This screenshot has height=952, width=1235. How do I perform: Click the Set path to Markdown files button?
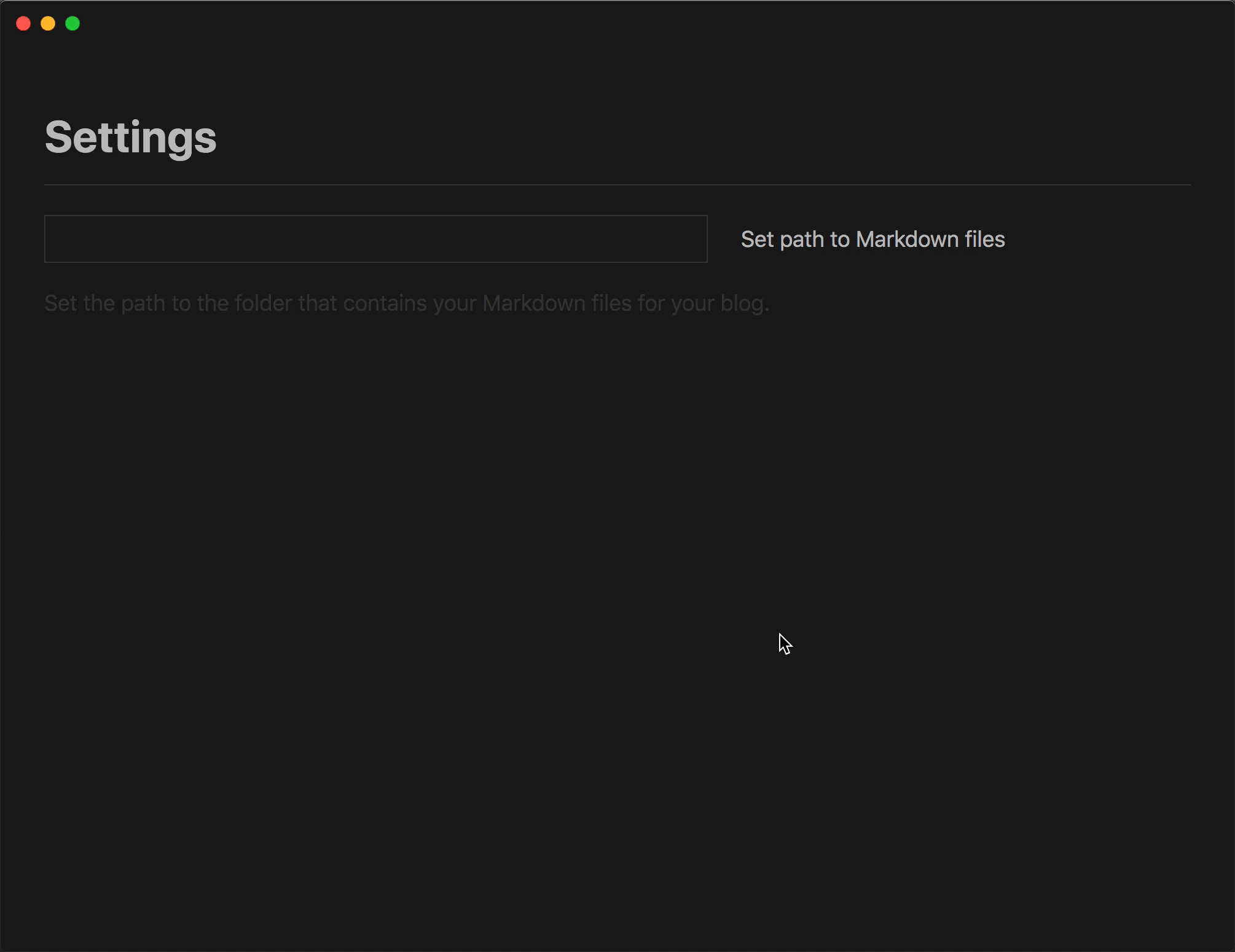point(872,240)
